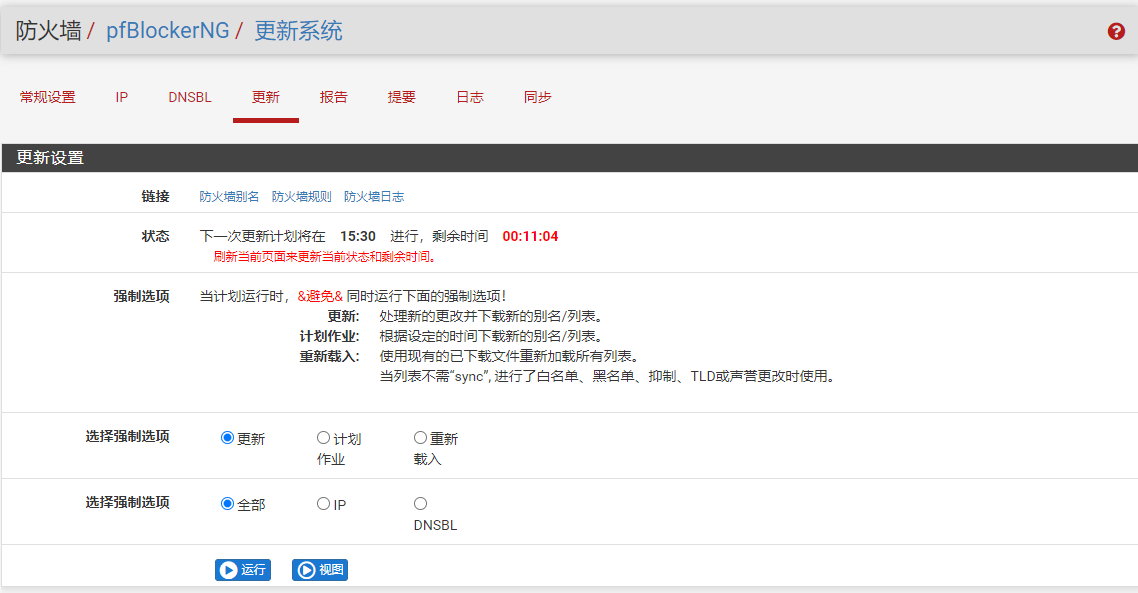Click the 运行 (Run) button
The image size is (1138, 593).
[243, 570]
